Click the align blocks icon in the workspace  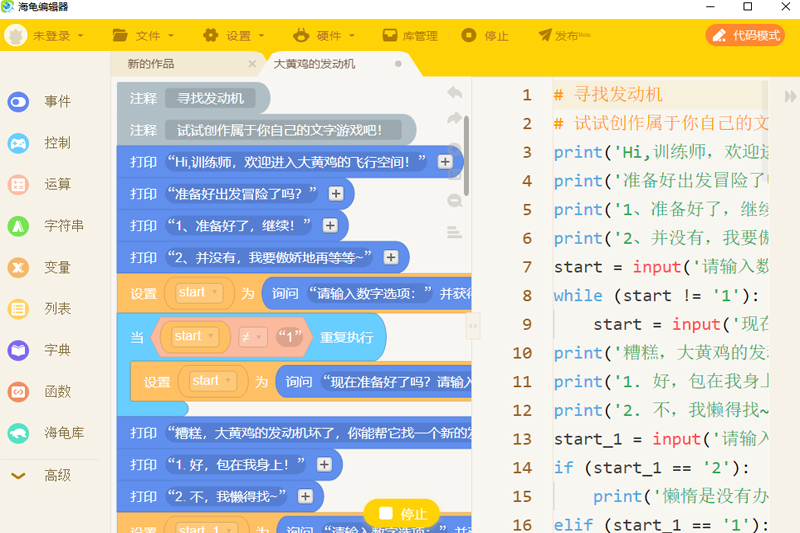(x=455, y=232)
